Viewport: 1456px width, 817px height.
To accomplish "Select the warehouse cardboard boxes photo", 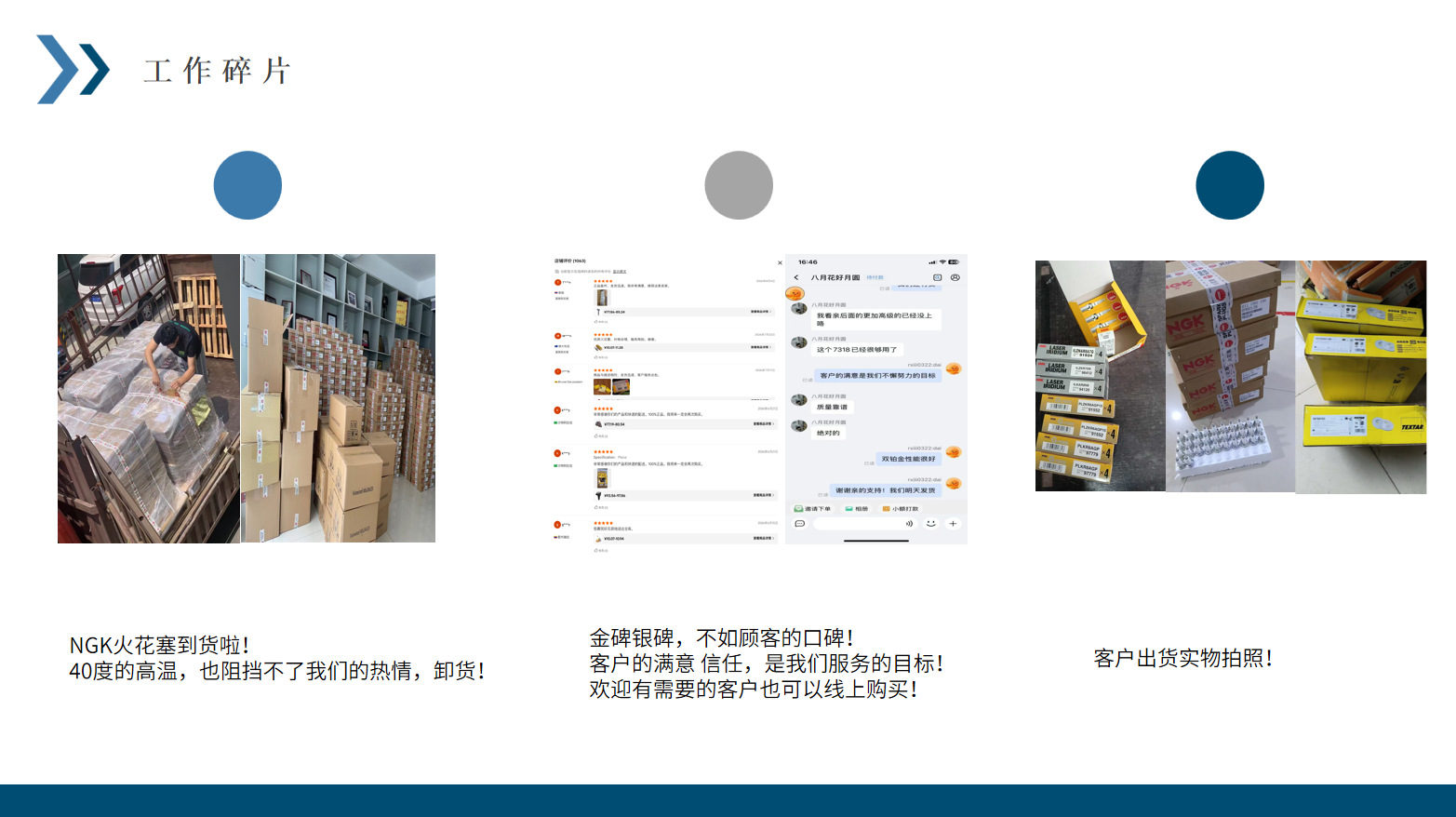I will click(x=339, y=398).
